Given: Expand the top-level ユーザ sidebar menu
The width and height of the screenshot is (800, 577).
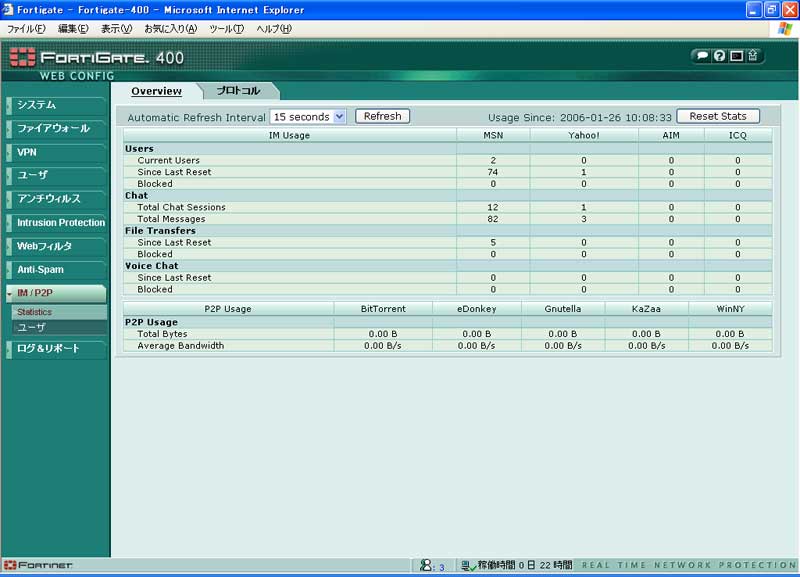Looking at the screenshot, I should point(56,175).
